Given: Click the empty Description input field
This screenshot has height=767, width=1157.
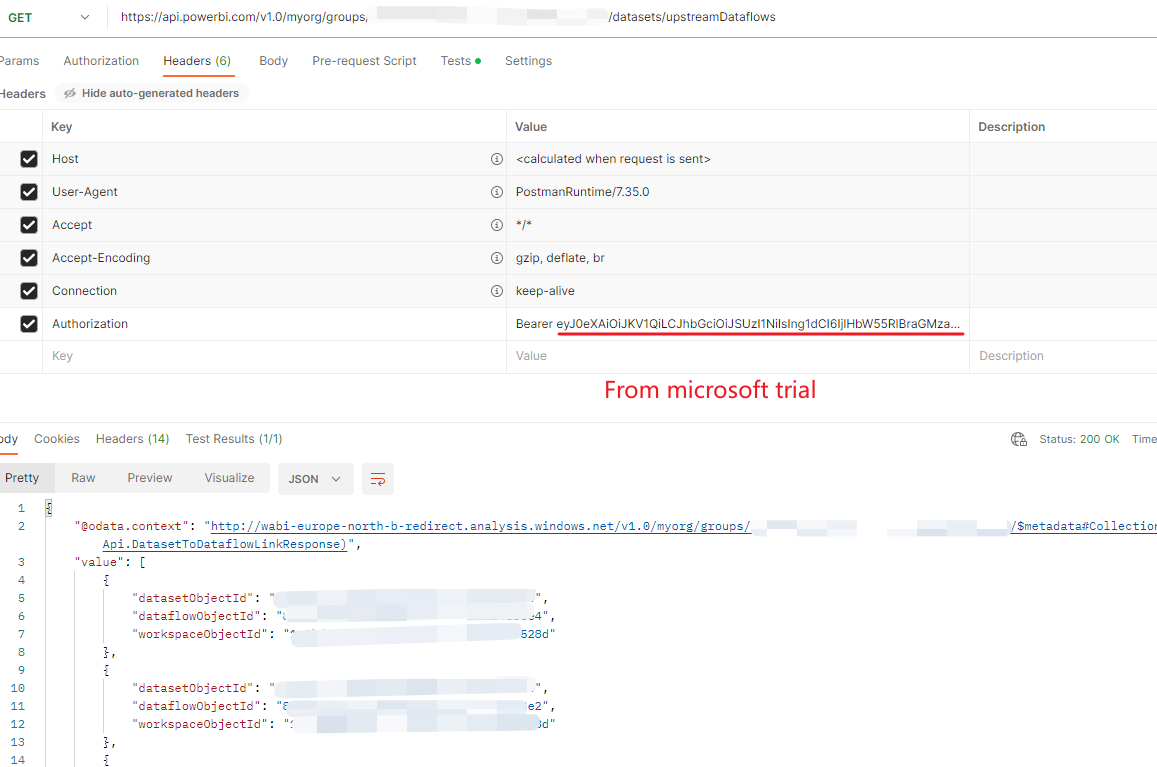Looking at the screenshot, I should pyautogui.click(x=1063, y=356).
